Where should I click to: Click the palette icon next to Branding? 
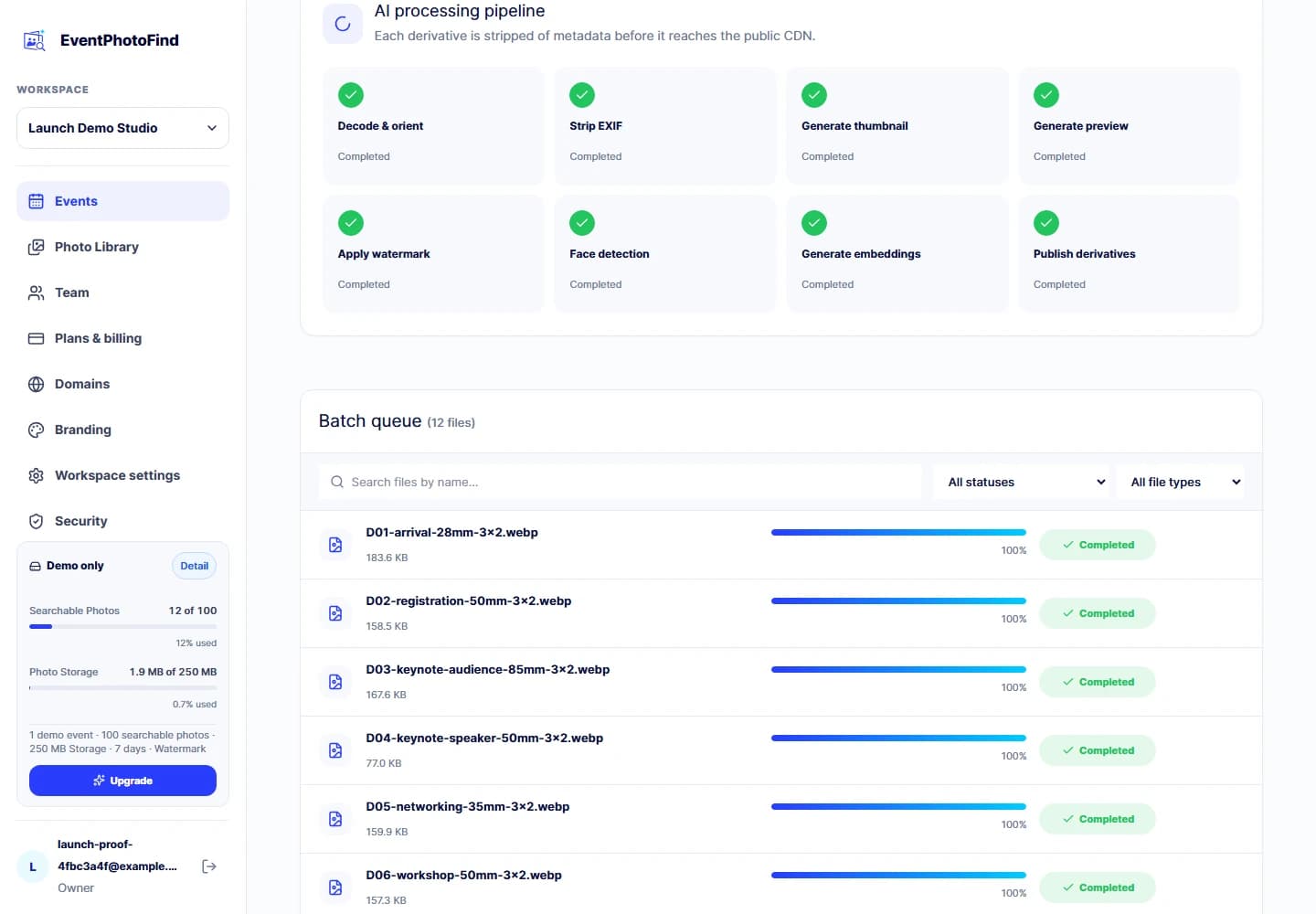(37, 430)
